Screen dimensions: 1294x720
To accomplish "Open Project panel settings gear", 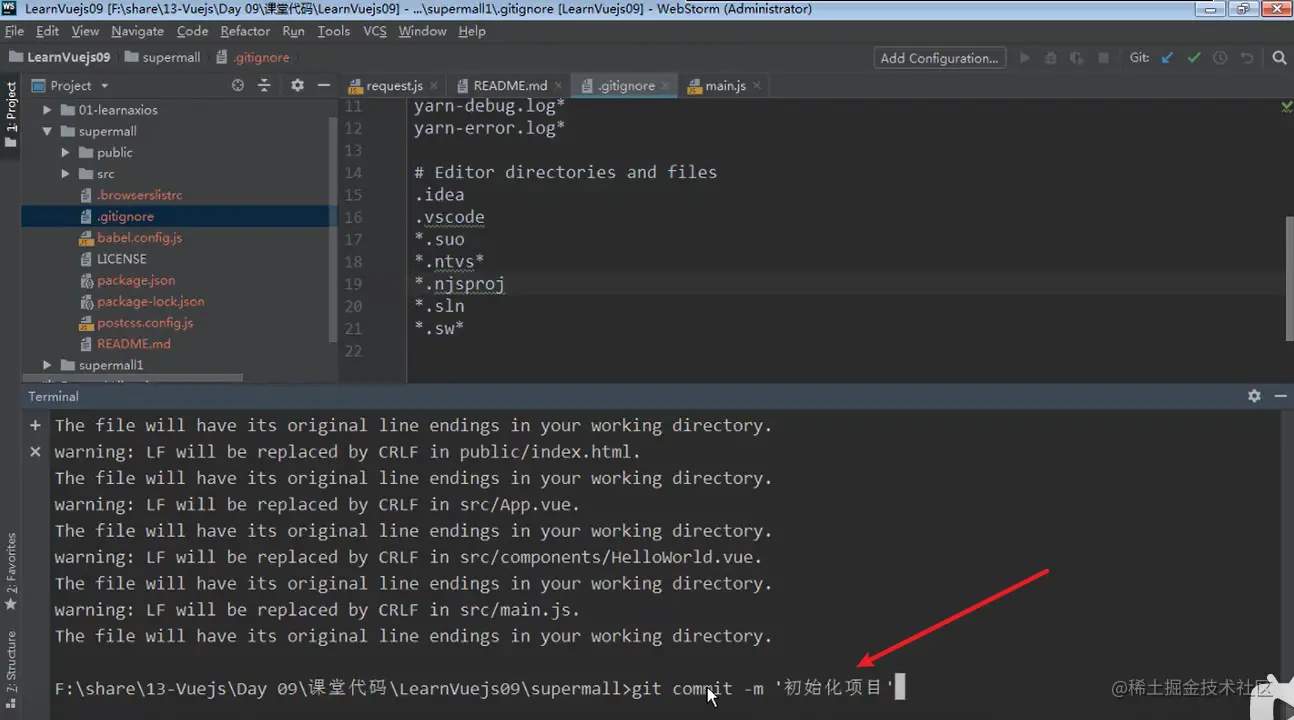I will click(297, 86).
